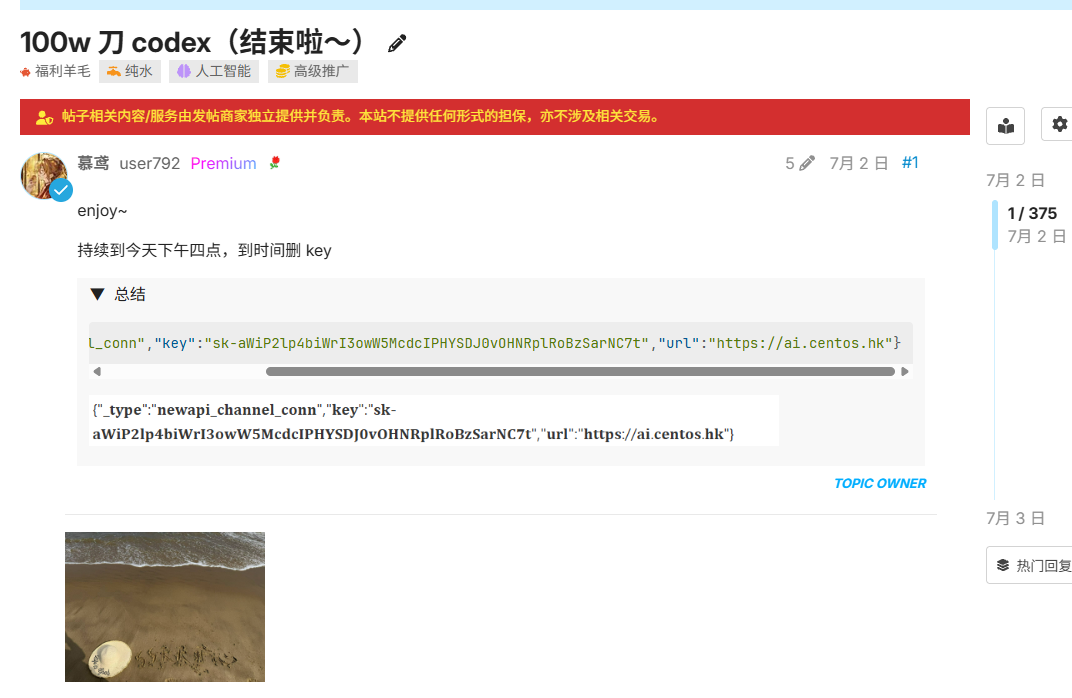Click the timeline position 1 / 375
Image resolution: width=1072 pixels, height=698 pixels.
1032,213
